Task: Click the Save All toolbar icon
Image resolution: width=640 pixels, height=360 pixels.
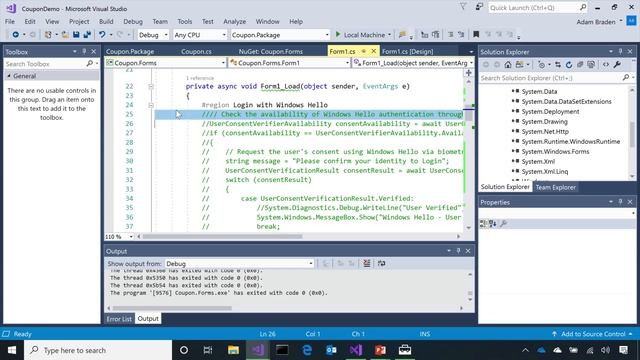Action: click(x=87, y=35)
